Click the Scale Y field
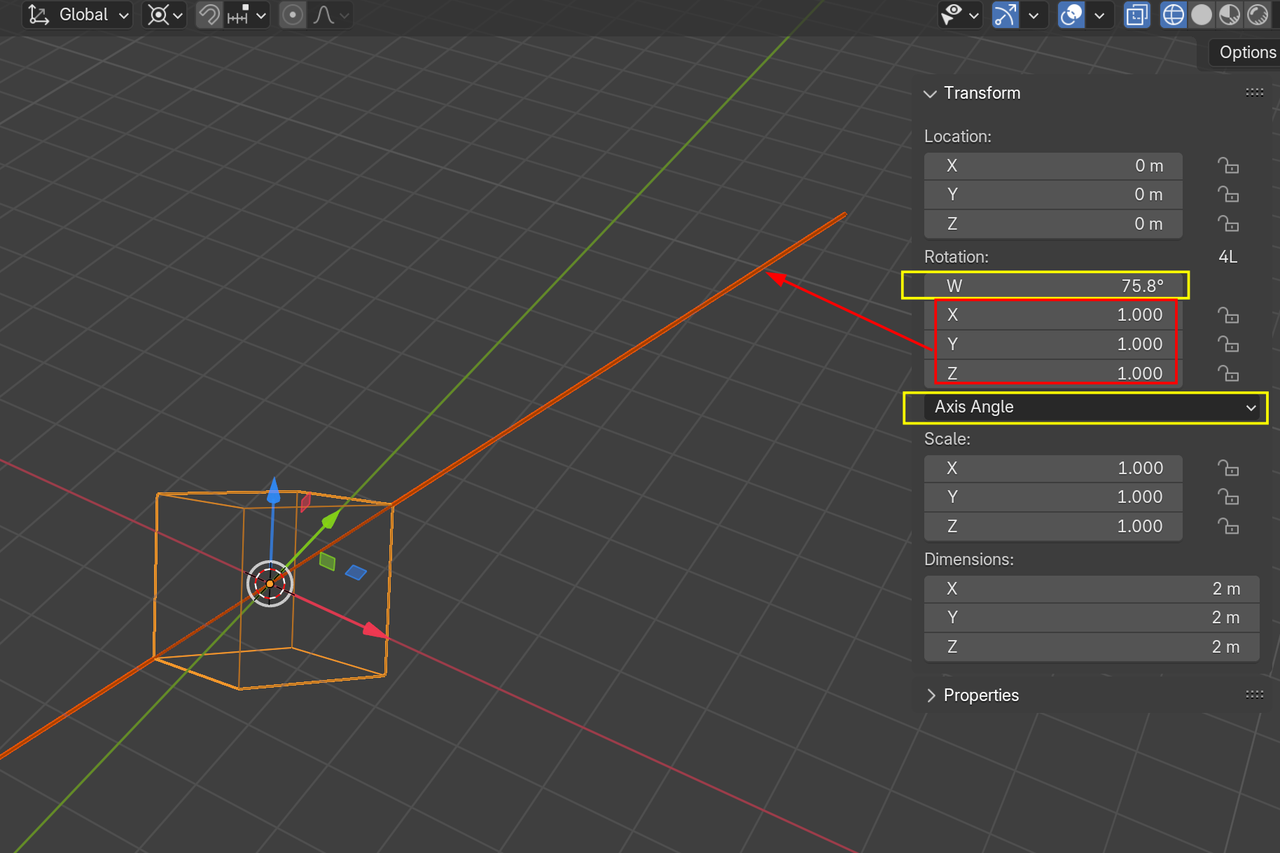Screen dimensions: 1280x853 click(1053, 497)
